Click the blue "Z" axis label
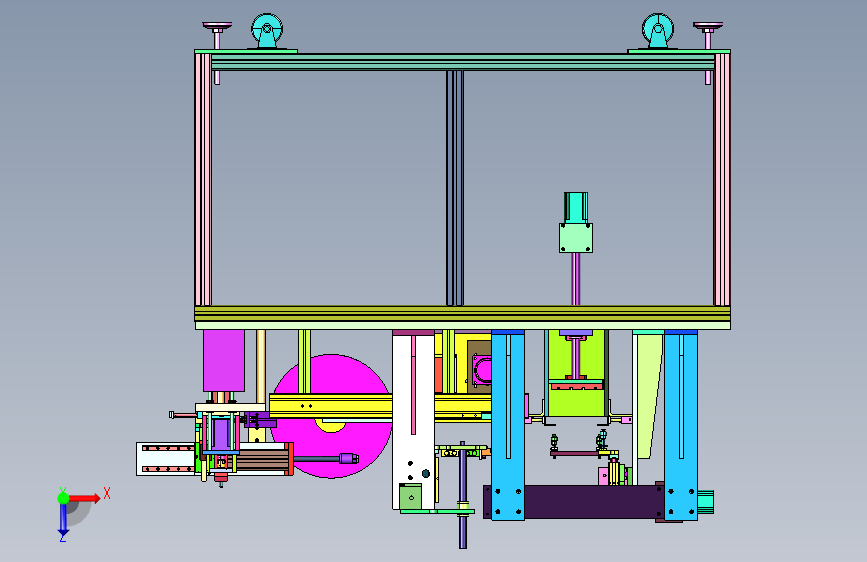 point(63,537)
